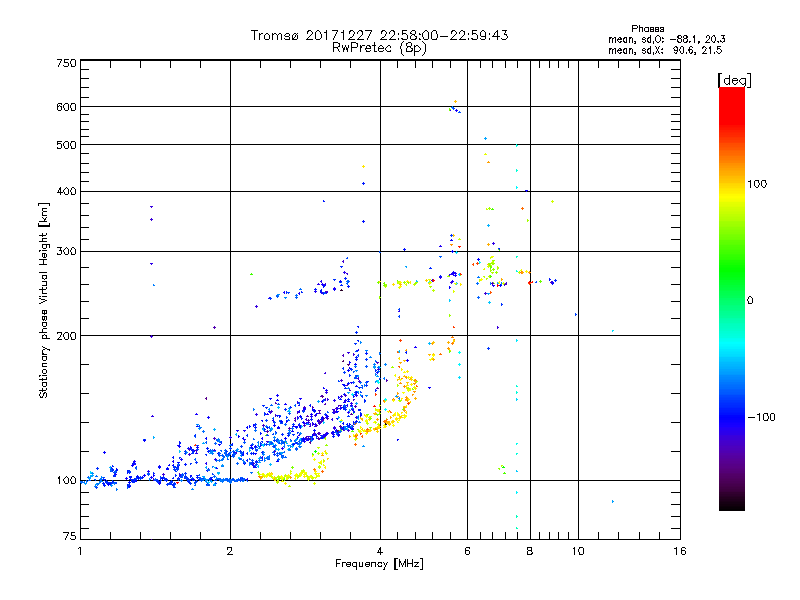This screenshot has width=800, height=600.
Task: Click the 'Stationary phase Virtual Height [km]' axis title
Action: pos(43,300)
